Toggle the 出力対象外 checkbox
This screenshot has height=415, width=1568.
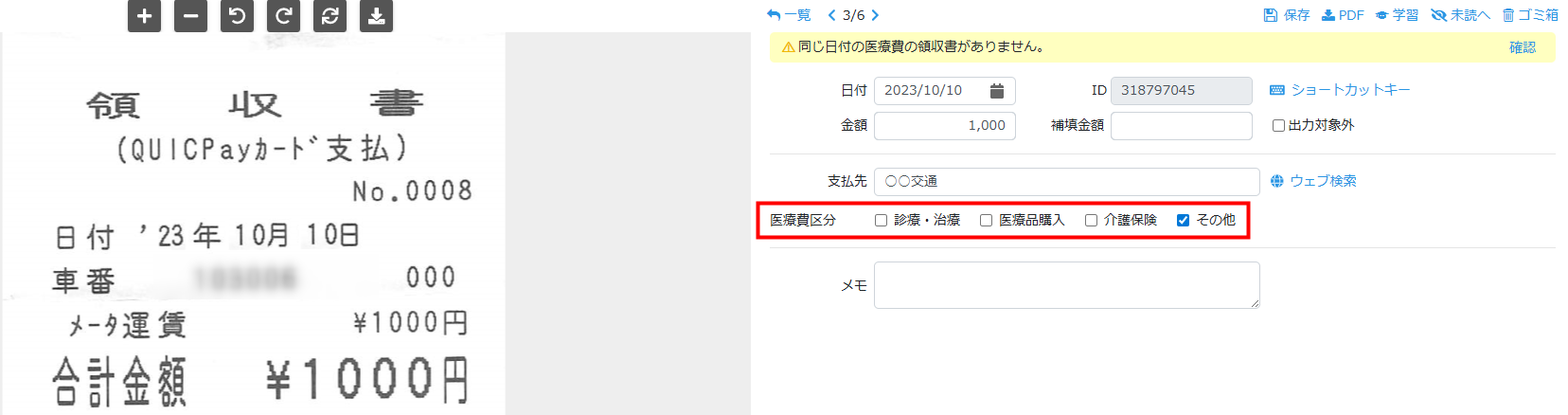pos(1278,126)
